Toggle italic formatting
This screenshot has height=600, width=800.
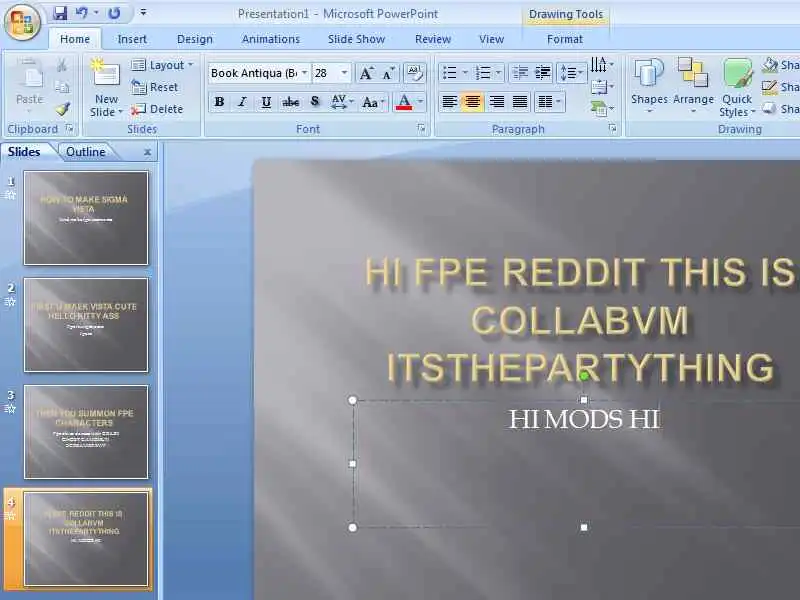click(x=242, y=102)
